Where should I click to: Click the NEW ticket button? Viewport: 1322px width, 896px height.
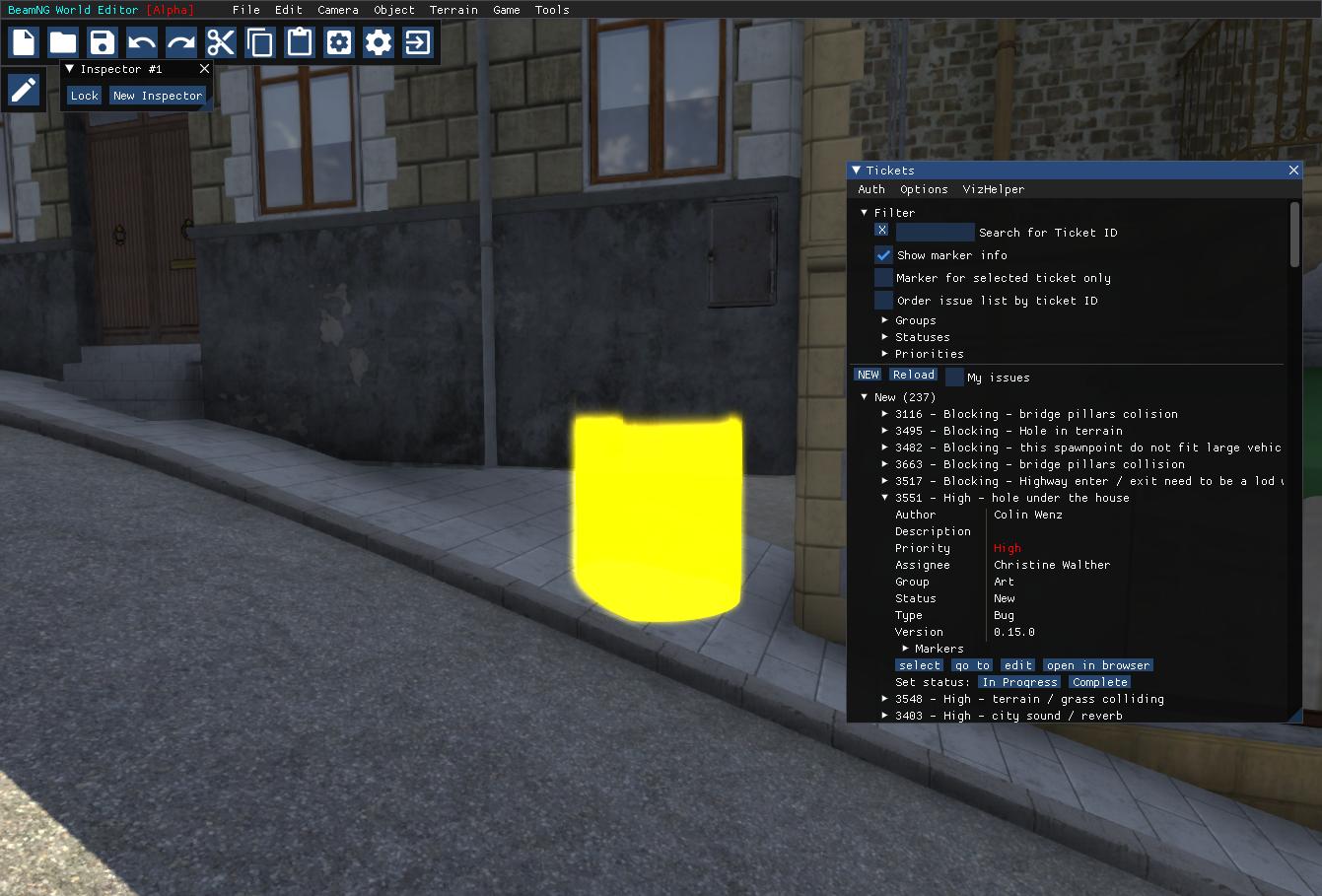pyautogui.click(x=869, y=375)
